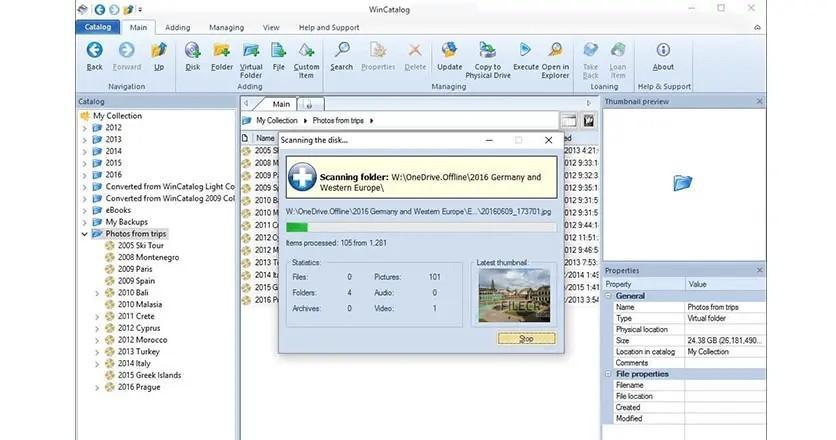836x440 pixels.
Task: Click the Execute icon
Action: (x=526, y=56)
